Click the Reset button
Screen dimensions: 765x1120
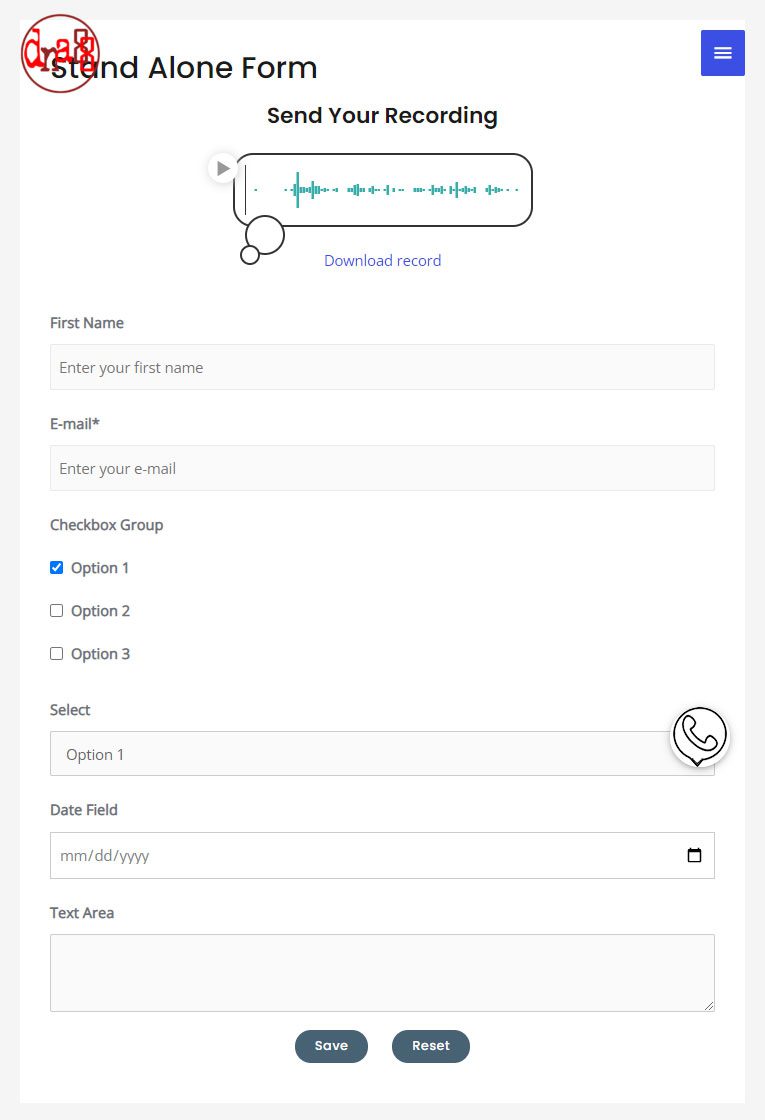point(431,1046)
